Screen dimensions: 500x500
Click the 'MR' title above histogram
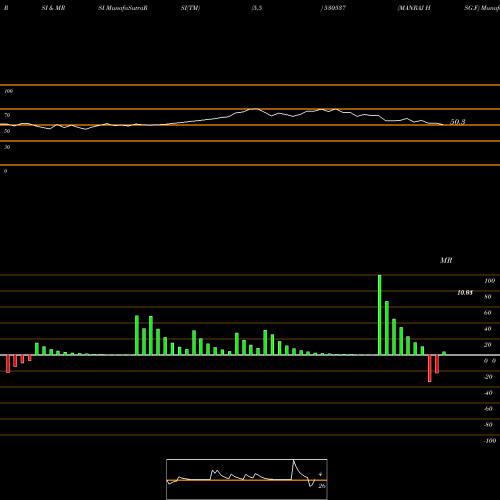(x=446, y=260)
